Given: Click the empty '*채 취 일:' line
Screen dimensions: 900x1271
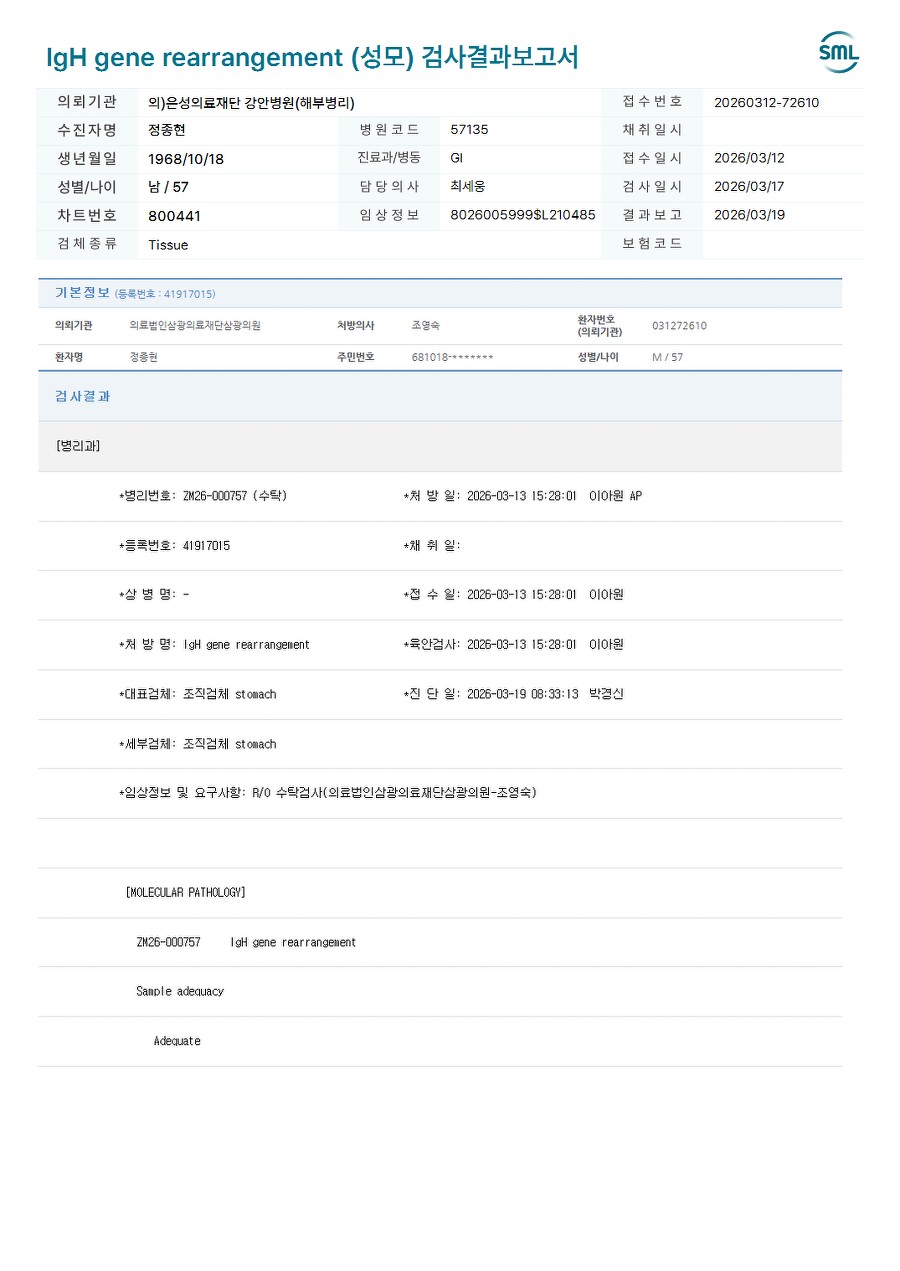Looking at the screenshot, I should point(432,545).
